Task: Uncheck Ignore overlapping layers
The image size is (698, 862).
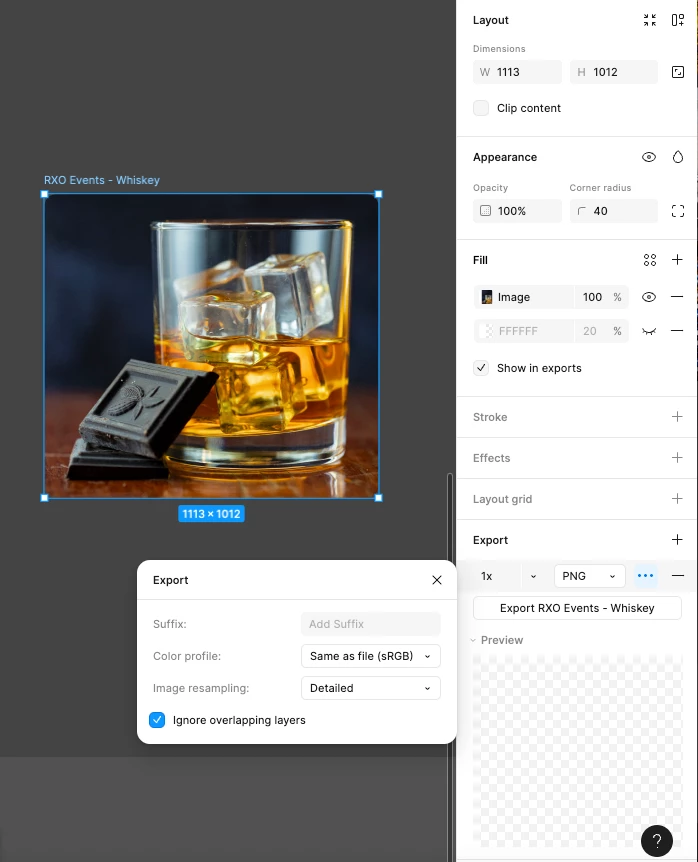Action: tap(157, 720)
